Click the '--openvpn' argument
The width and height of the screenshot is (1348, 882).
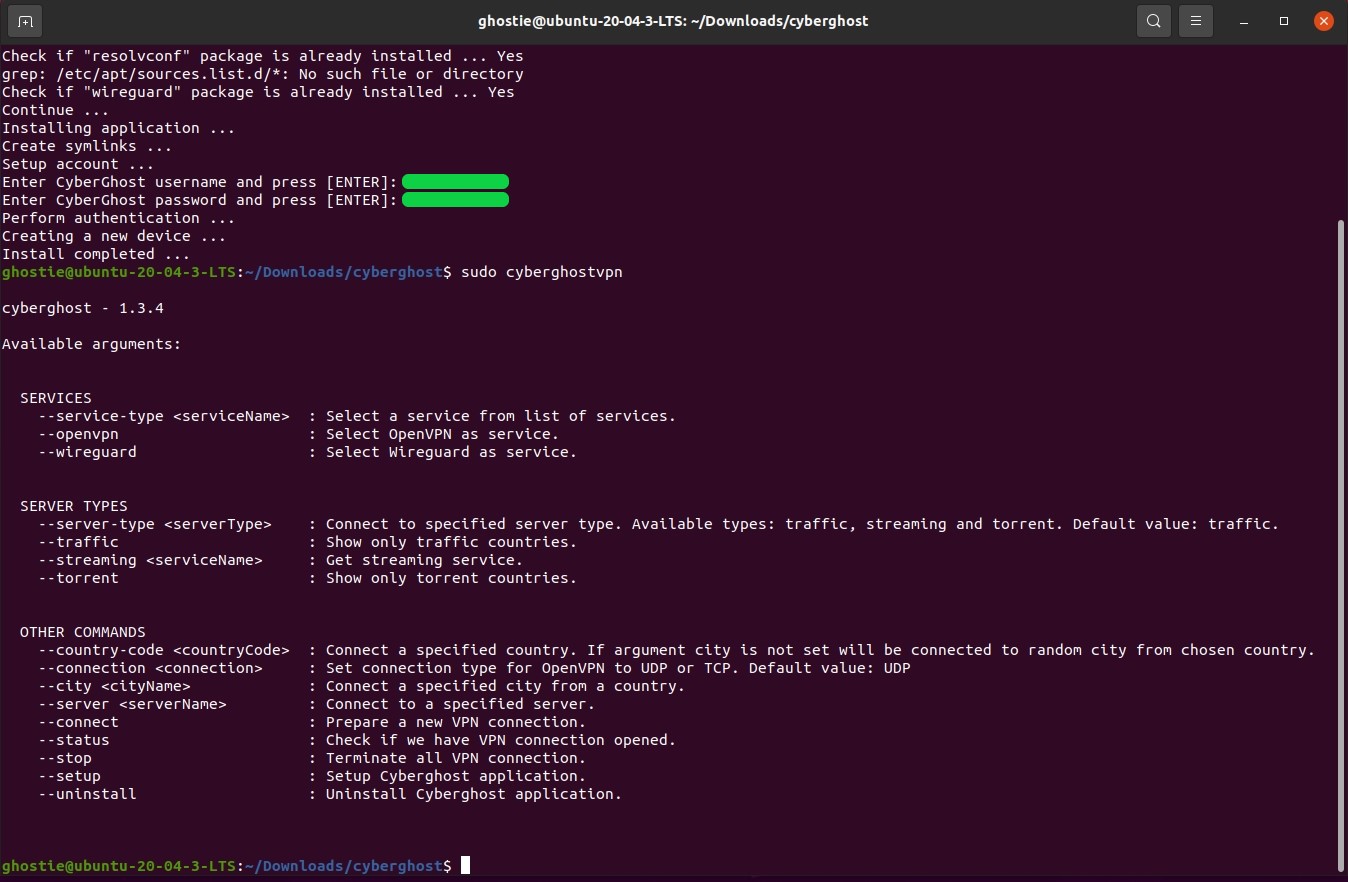coord(79,434)
